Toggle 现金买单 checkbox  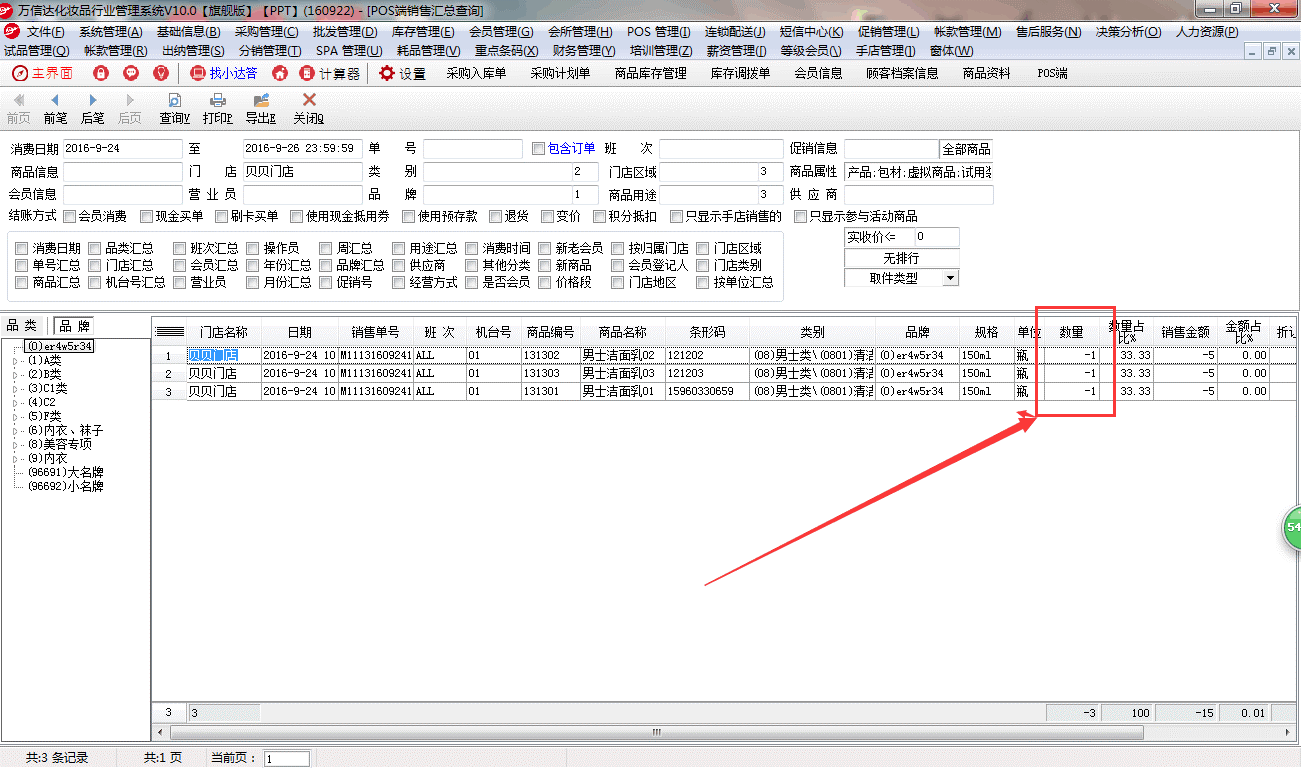tap(147, 216)
